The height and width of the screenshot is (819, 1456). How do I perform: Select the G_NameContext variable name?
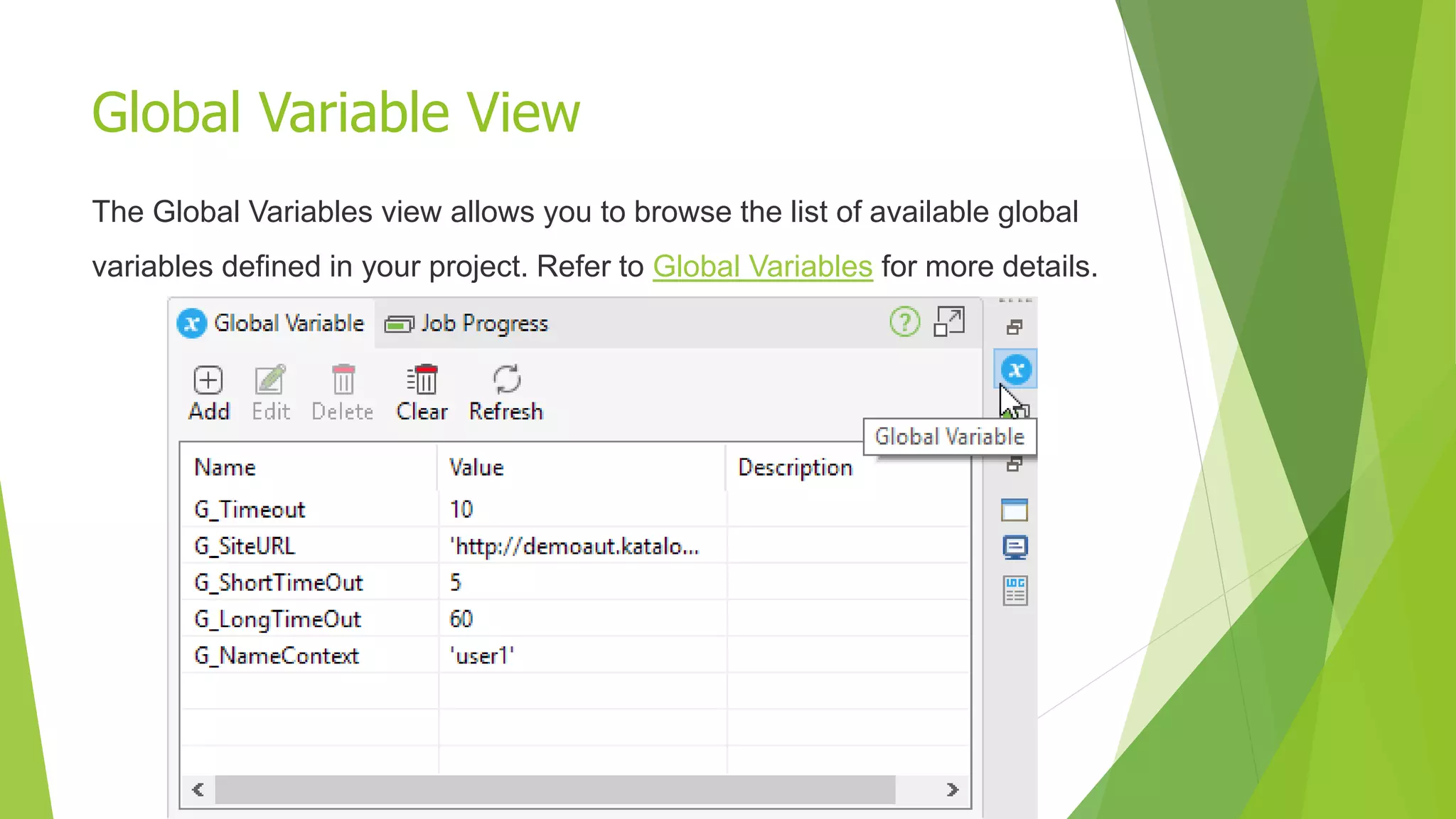click(x=277, y=655)
